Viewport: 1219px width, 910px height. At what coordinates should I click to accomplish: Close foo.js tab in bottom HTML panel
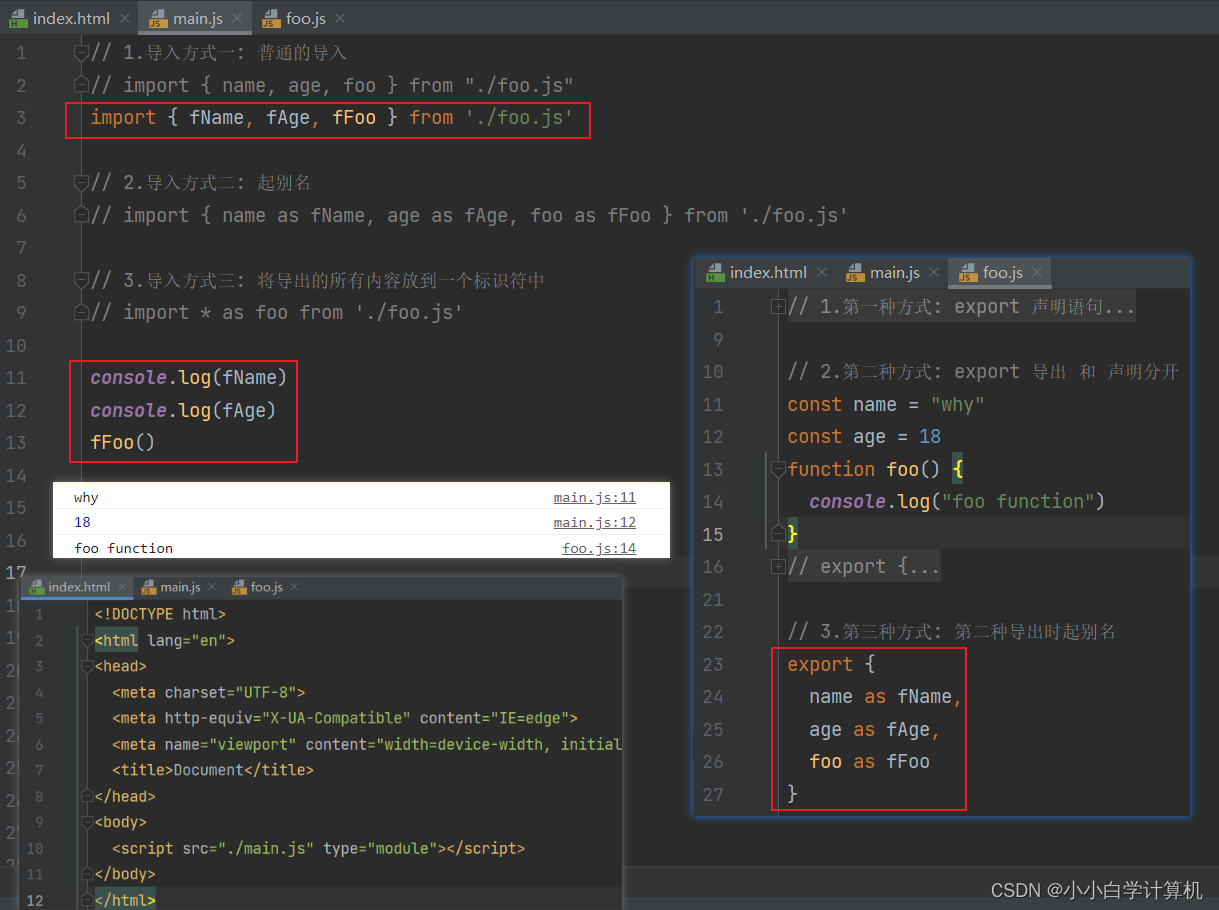[294, 587]
